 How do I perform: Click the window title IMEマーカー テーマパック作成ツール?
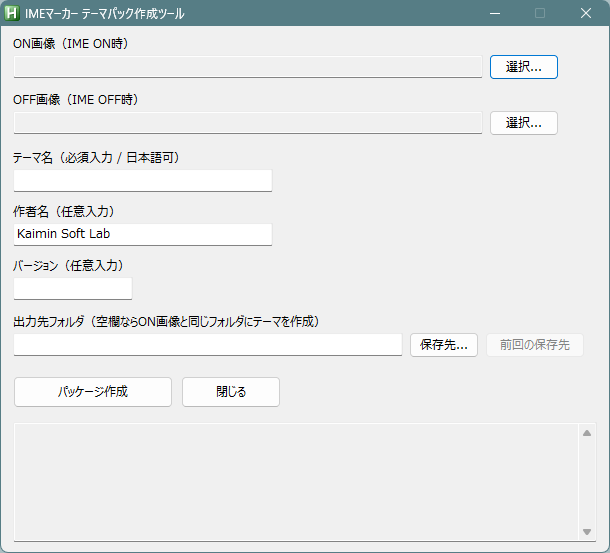pos(105,14)
